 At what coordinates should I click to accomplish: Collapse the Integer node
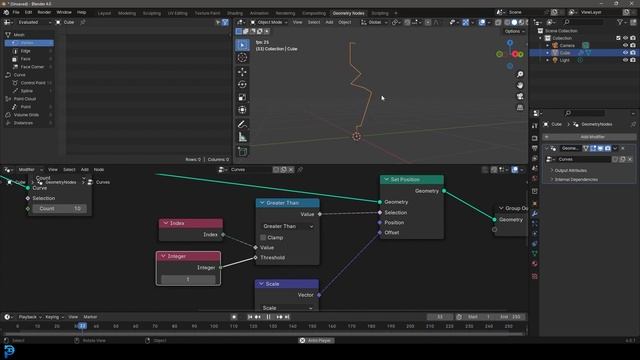pos(163,256)
